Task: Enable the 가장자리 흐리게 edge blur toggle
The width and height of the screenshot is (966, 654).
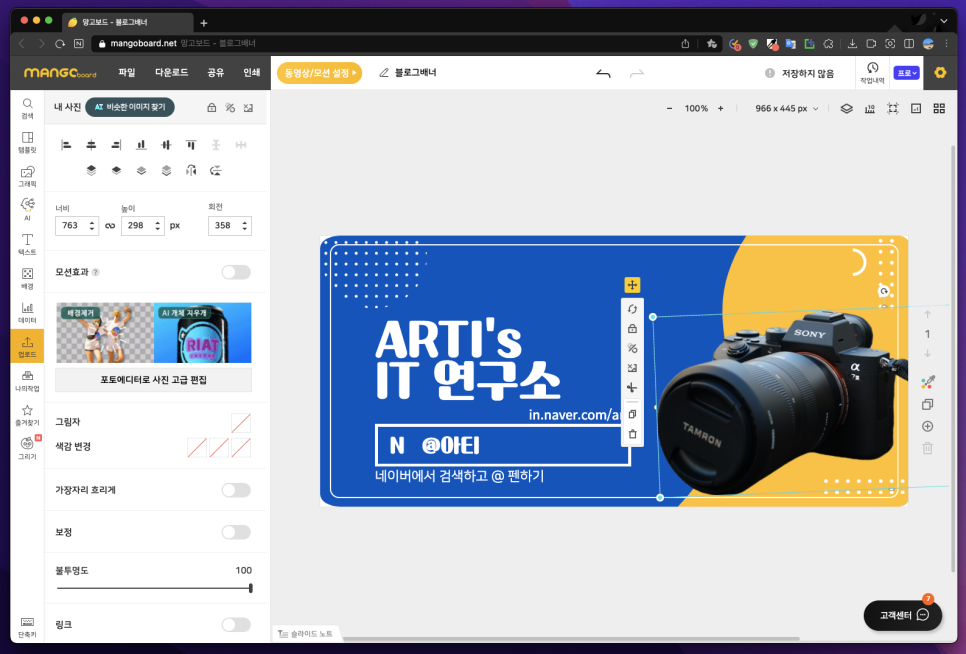Action: pyautogui.click(x=236, y=490)
